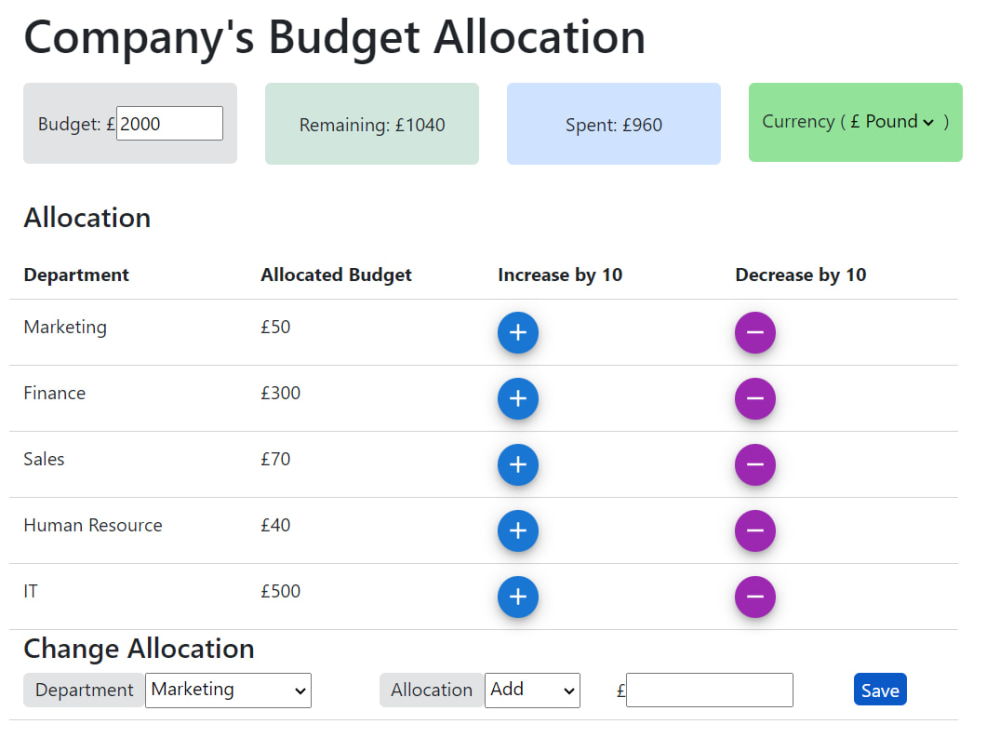1000x751 pixels.
Task: Click the minus icon for Finance
Action: pyautogui.click(x=755, y=399)
